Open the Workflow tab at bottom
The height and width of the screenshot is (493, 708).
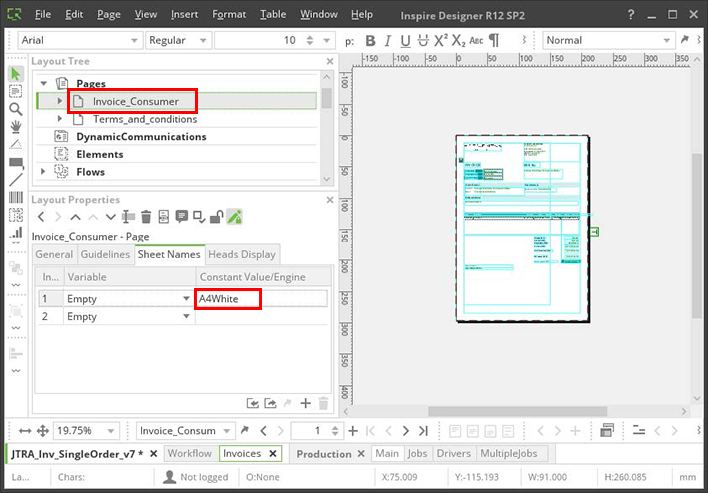point(189,454)
